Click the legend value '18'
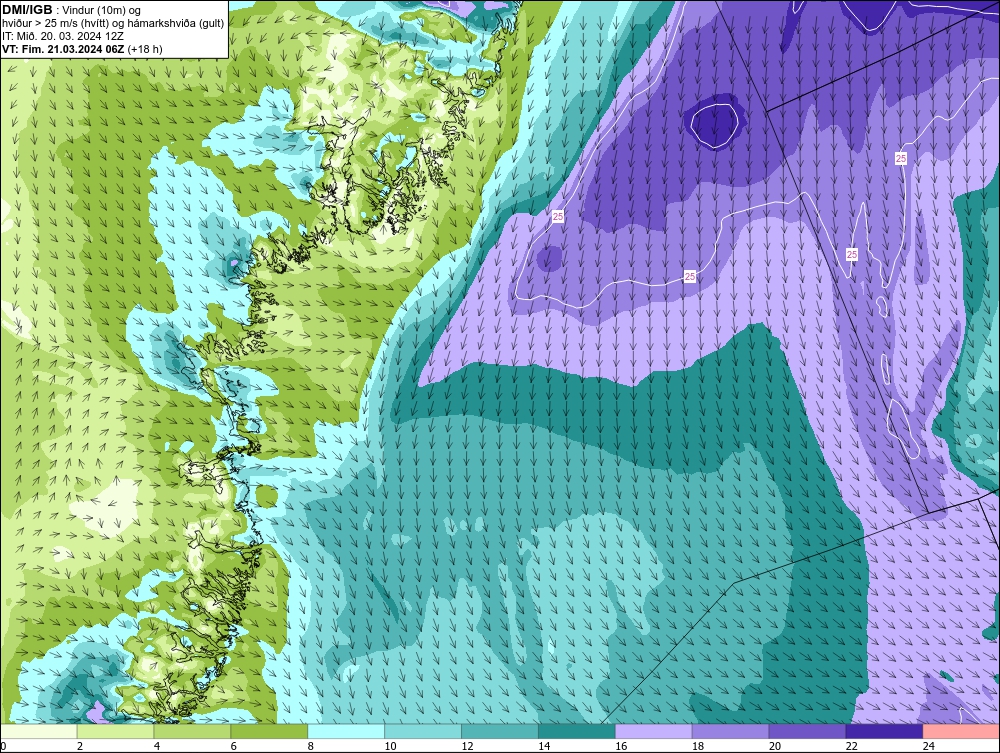 [698, 746]
